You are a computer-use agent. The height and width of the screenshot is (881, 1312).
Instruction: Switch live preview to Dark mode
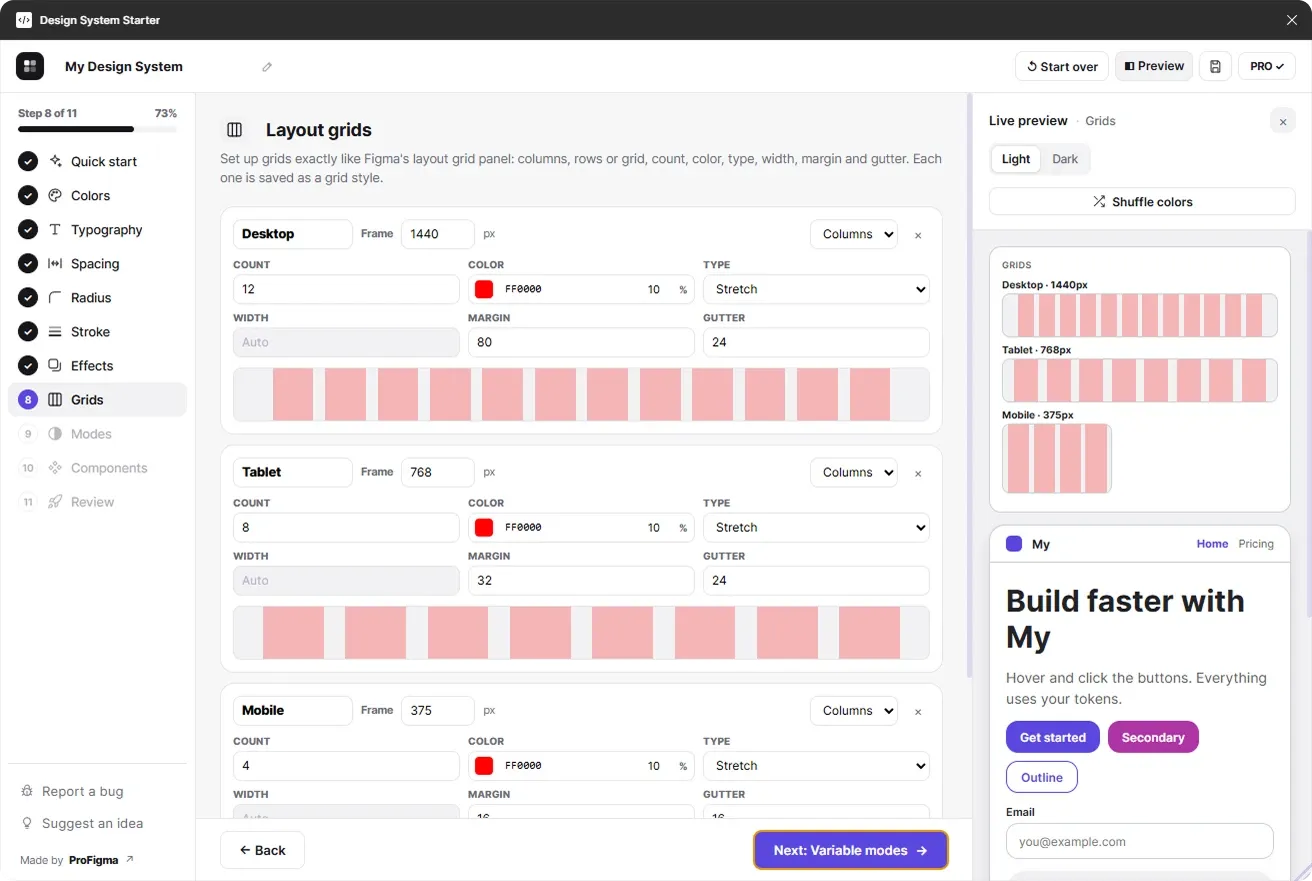[1065, 159]
